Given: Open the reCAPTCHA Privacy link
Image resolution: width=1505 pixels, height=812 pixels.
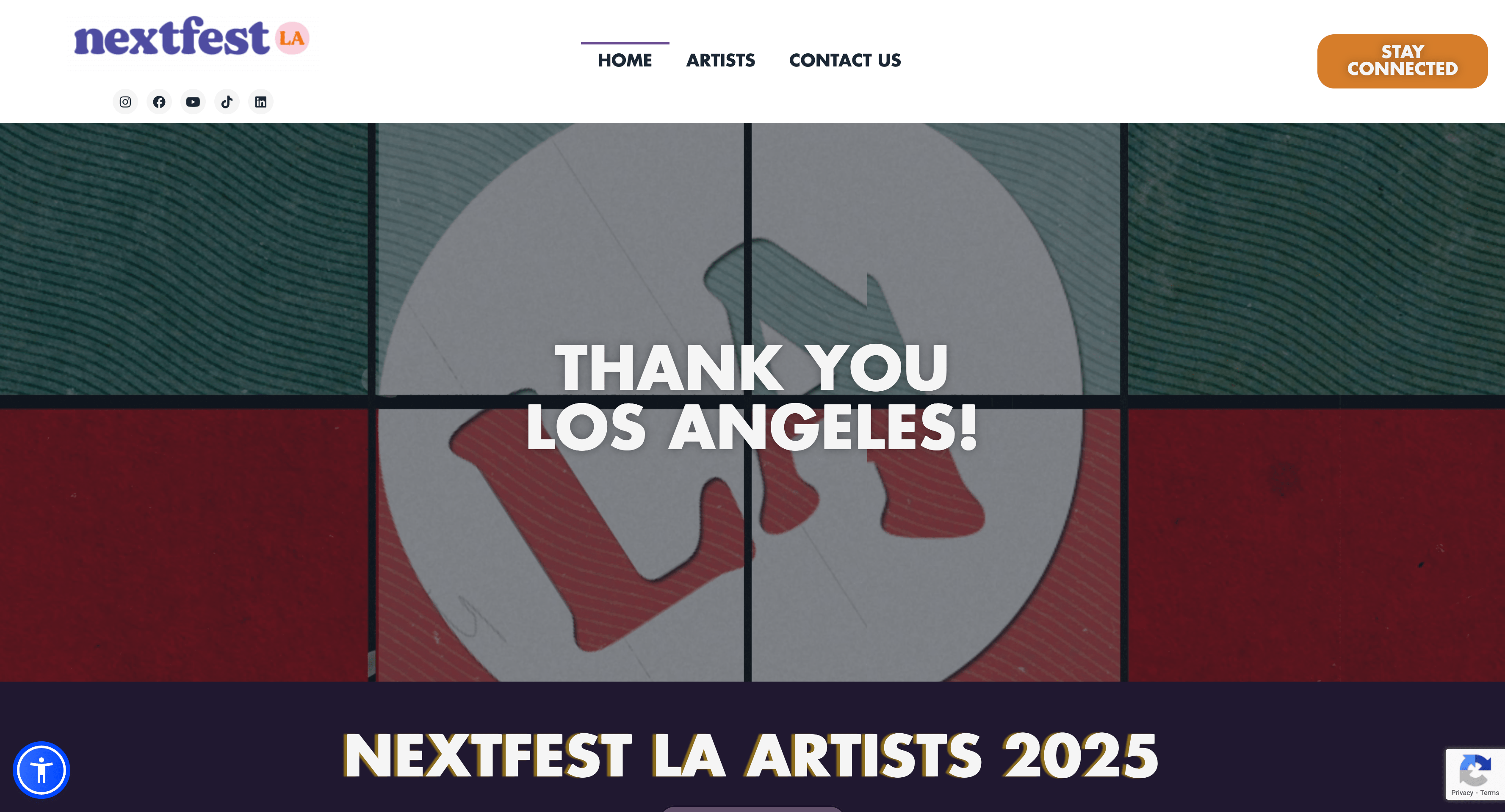Looking at the screenshot, I should [1462, 793].
